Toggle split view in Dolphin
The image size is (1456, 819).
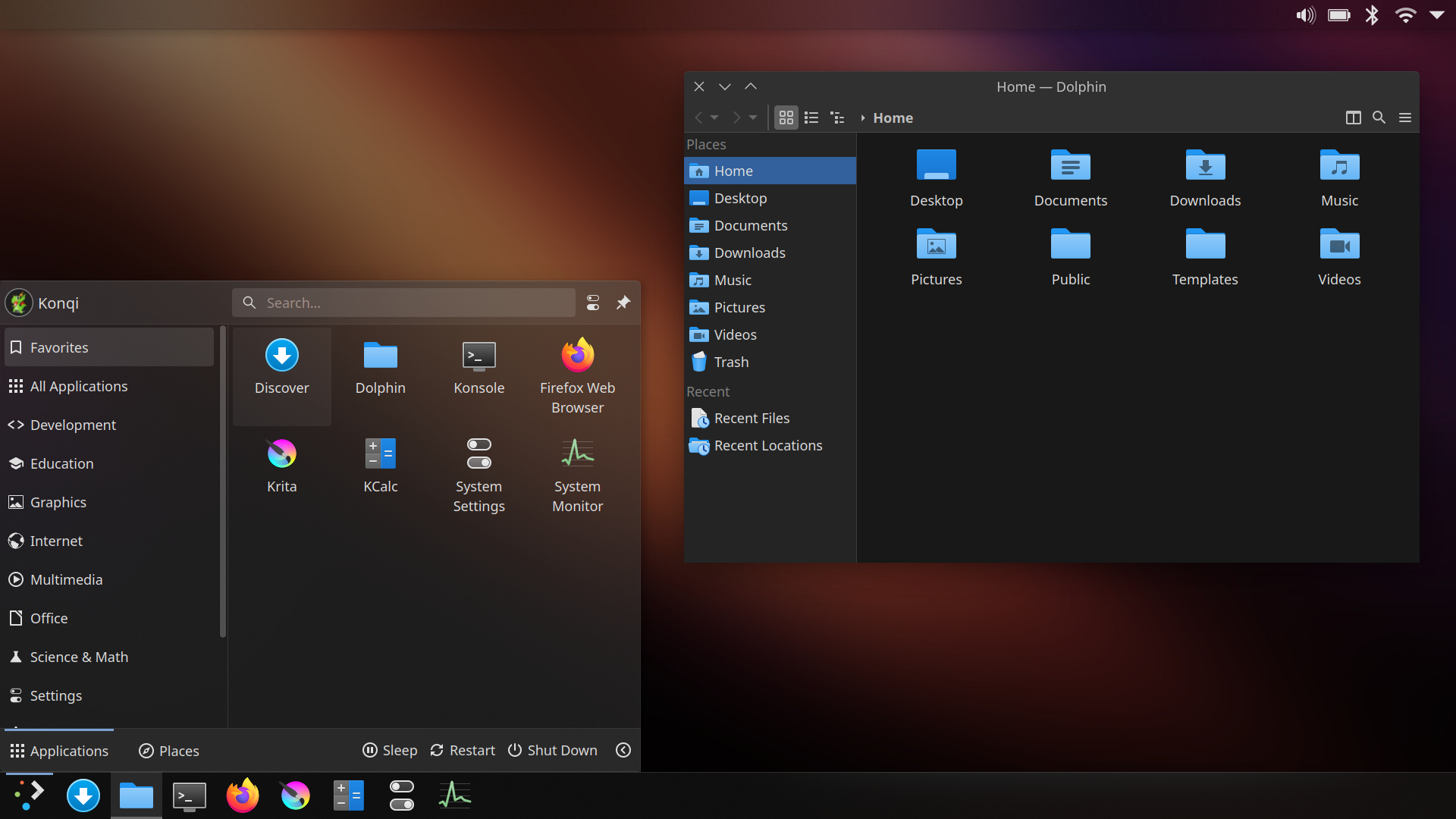[1354, 118]
